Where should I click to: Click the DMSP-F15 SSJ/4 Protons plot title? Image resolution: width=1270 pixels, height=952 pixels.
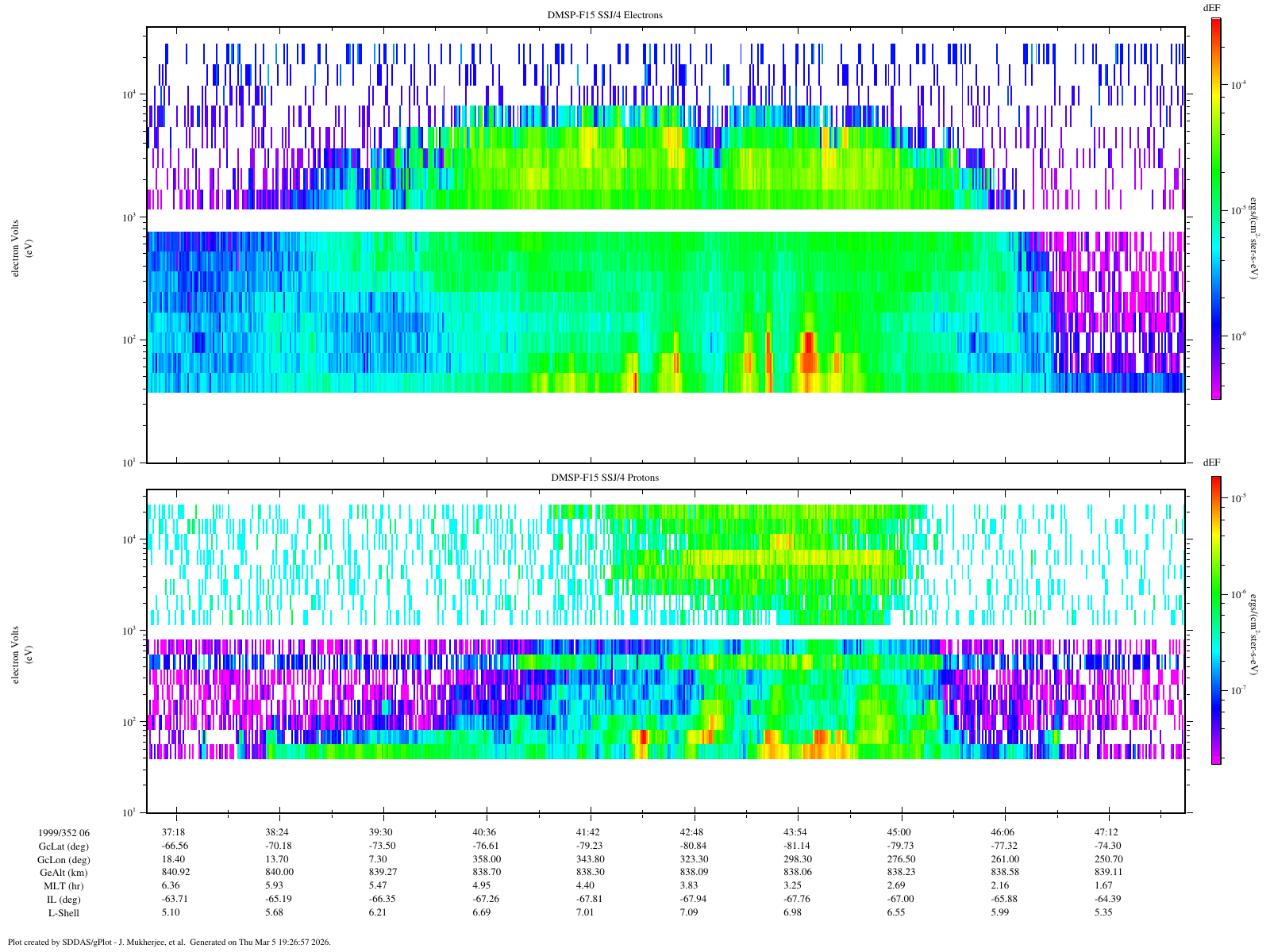[x=605, y=478]
